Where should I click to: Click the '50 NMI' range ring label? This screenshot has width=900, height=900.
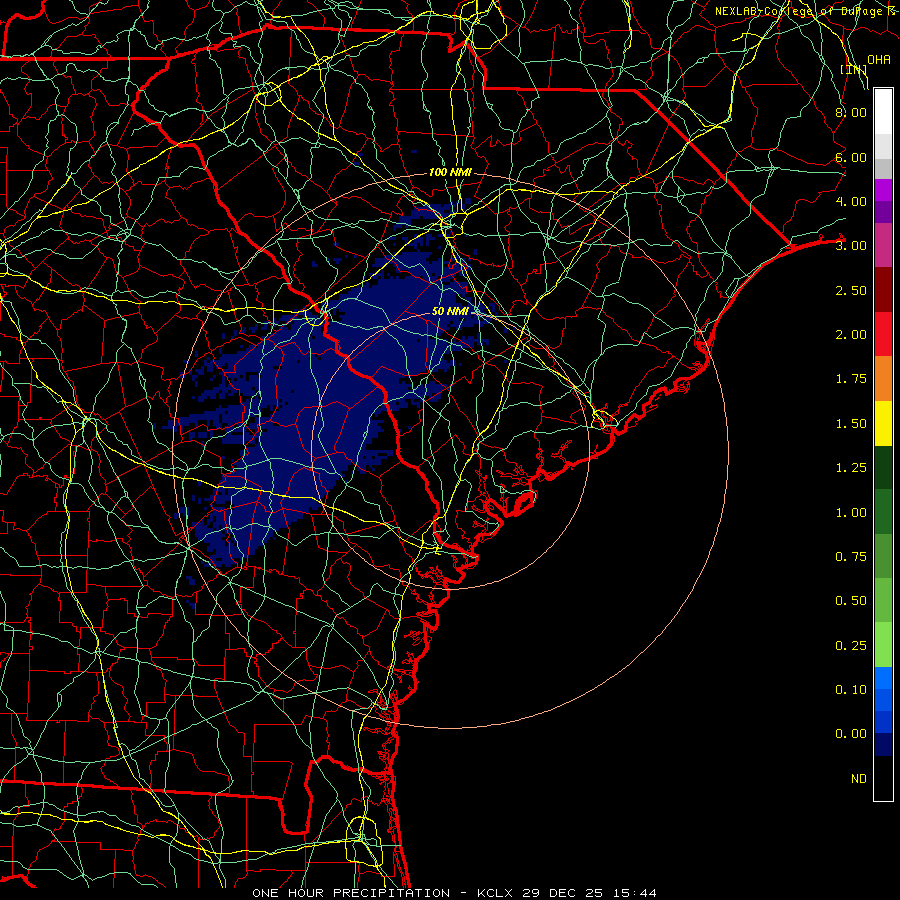click(450, 311)
